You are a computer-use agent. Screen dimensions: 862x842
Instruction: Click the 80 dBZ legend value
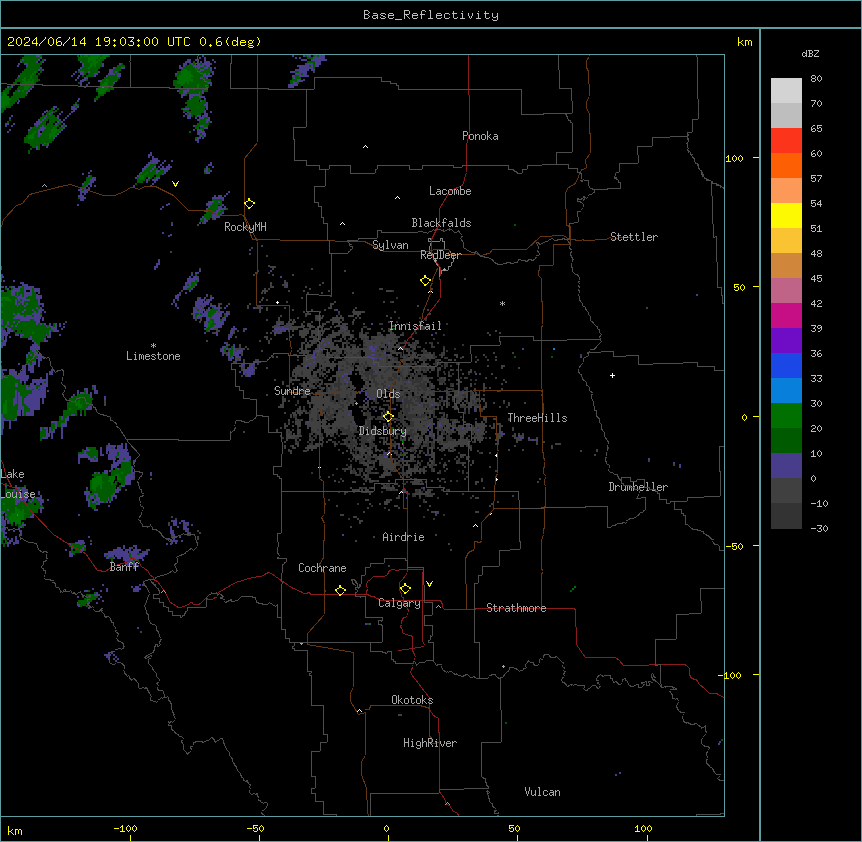pos(816,79)
